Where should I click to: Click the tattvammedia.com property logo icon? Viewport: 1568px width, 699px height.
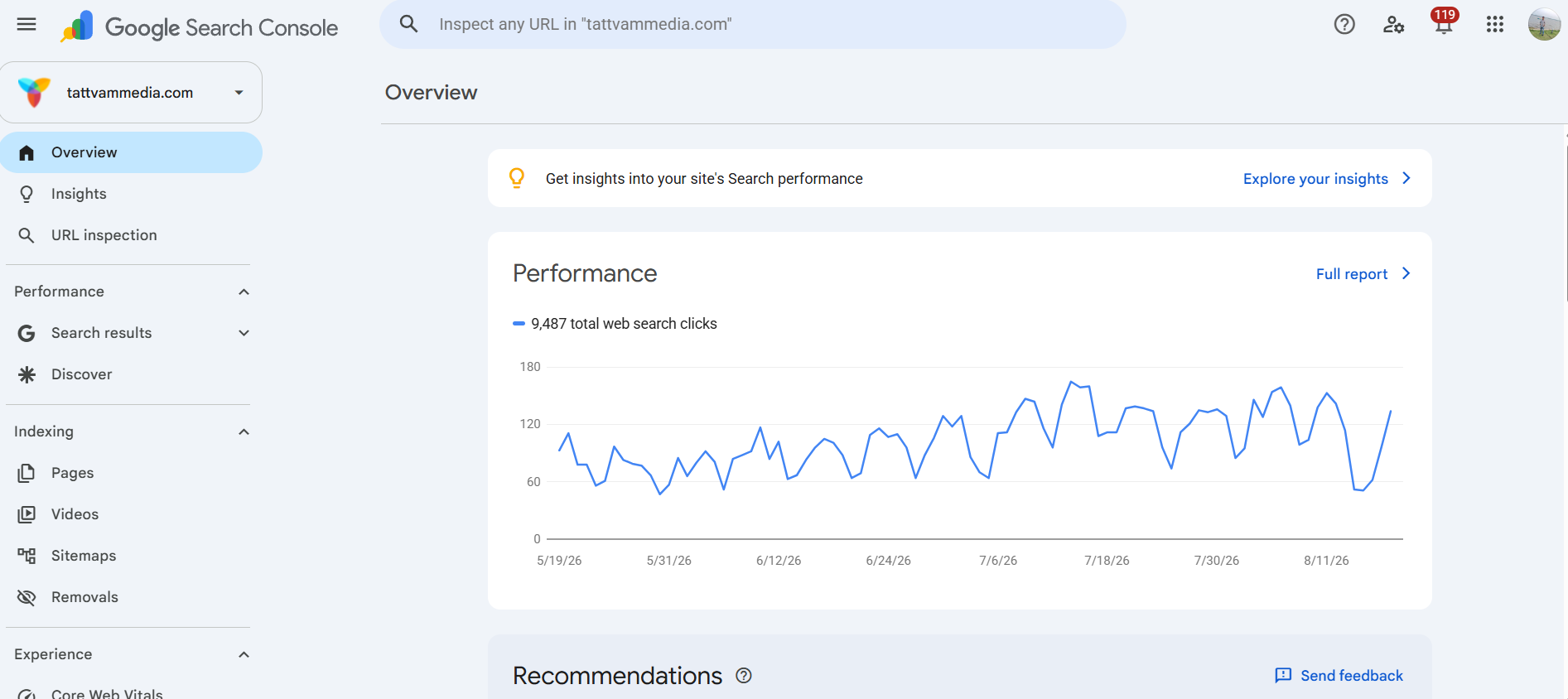coord(35,93)
